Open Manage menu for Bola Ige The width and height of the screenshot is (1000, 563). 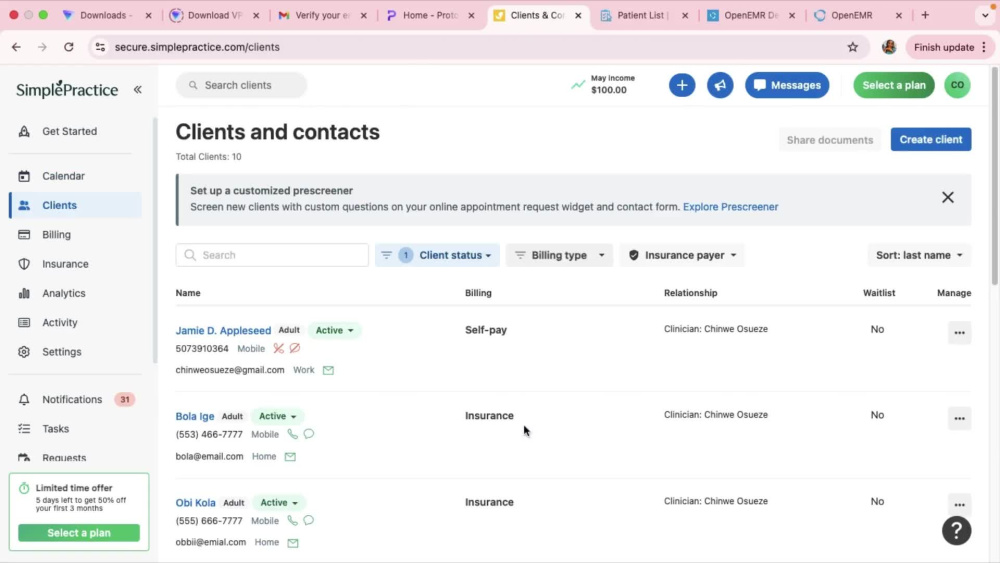pyautogui.click(x=959, y=419)
